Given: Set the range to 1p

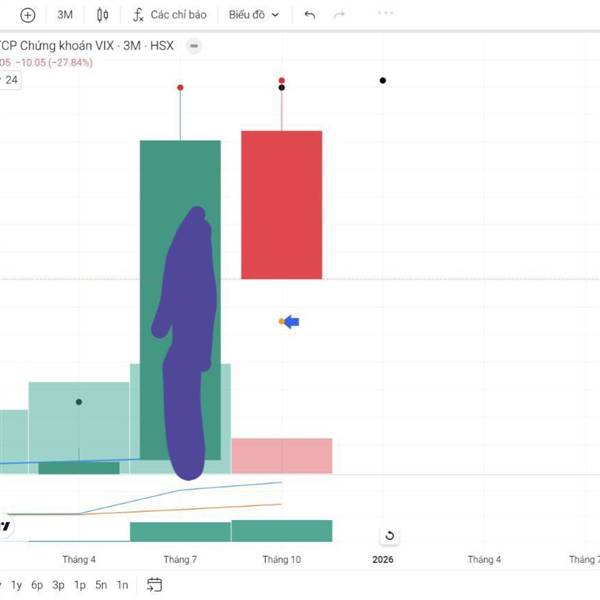Looking at the screenshot, I should (80, 585).
